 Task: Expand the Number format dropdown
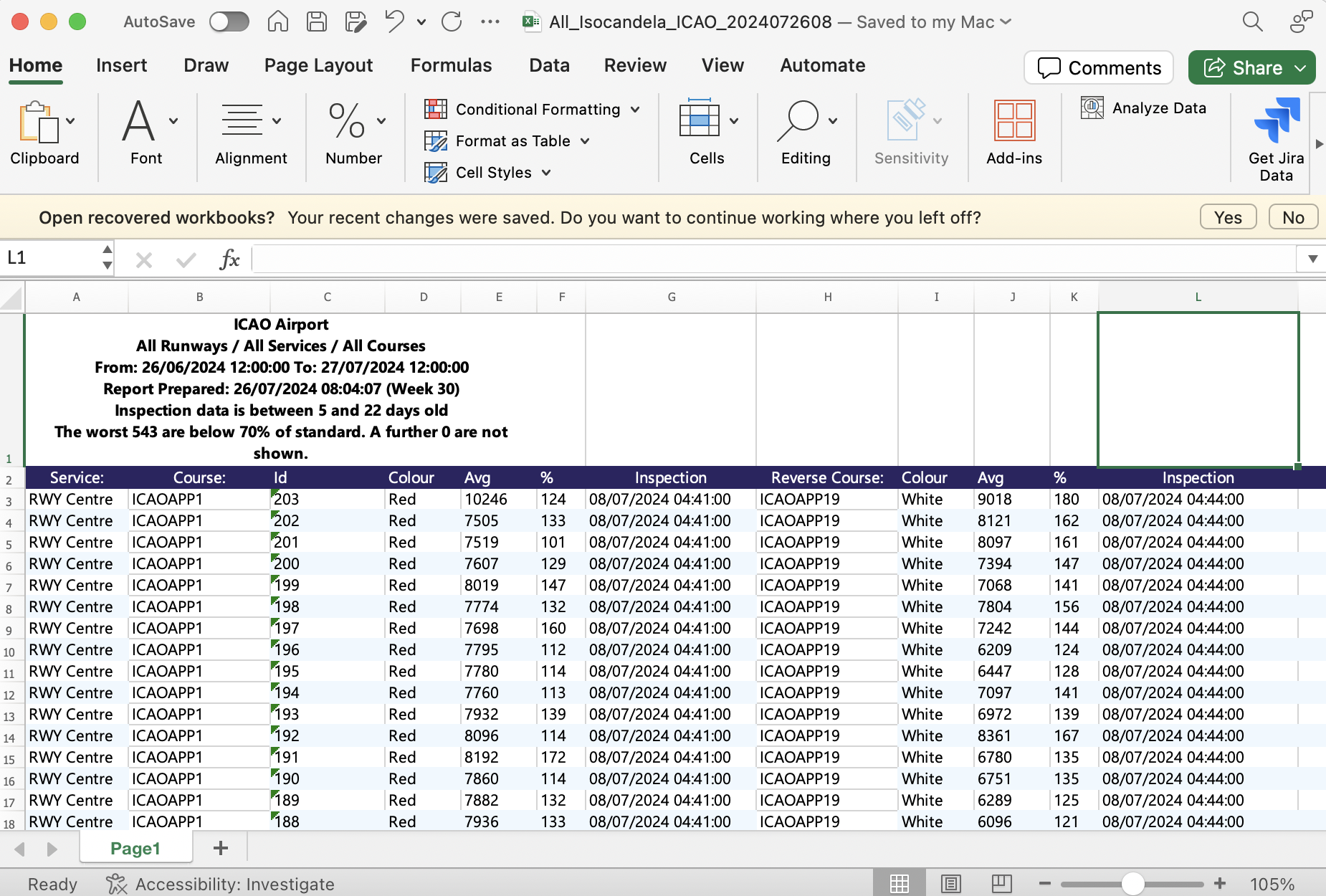click(381, 120)
